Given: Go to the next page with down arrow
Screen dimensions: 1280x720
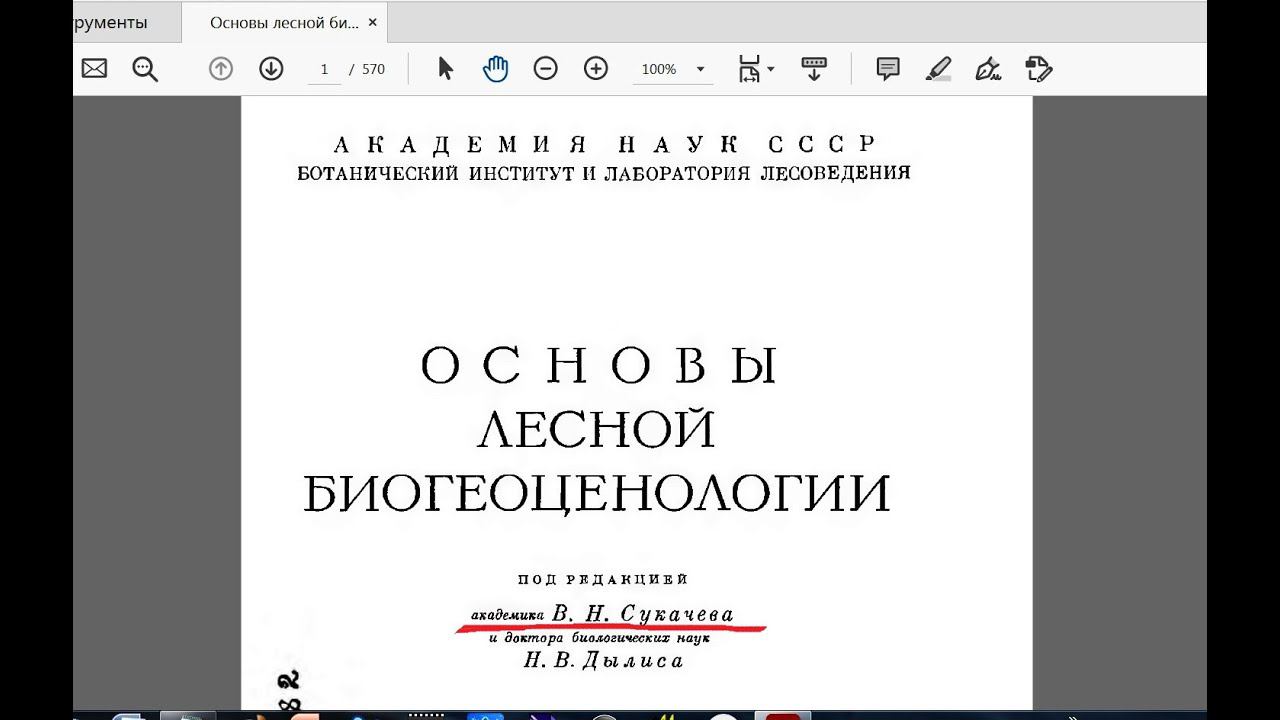Looking at the screenshot, I should pyautogui.click(x=271, y=69).
